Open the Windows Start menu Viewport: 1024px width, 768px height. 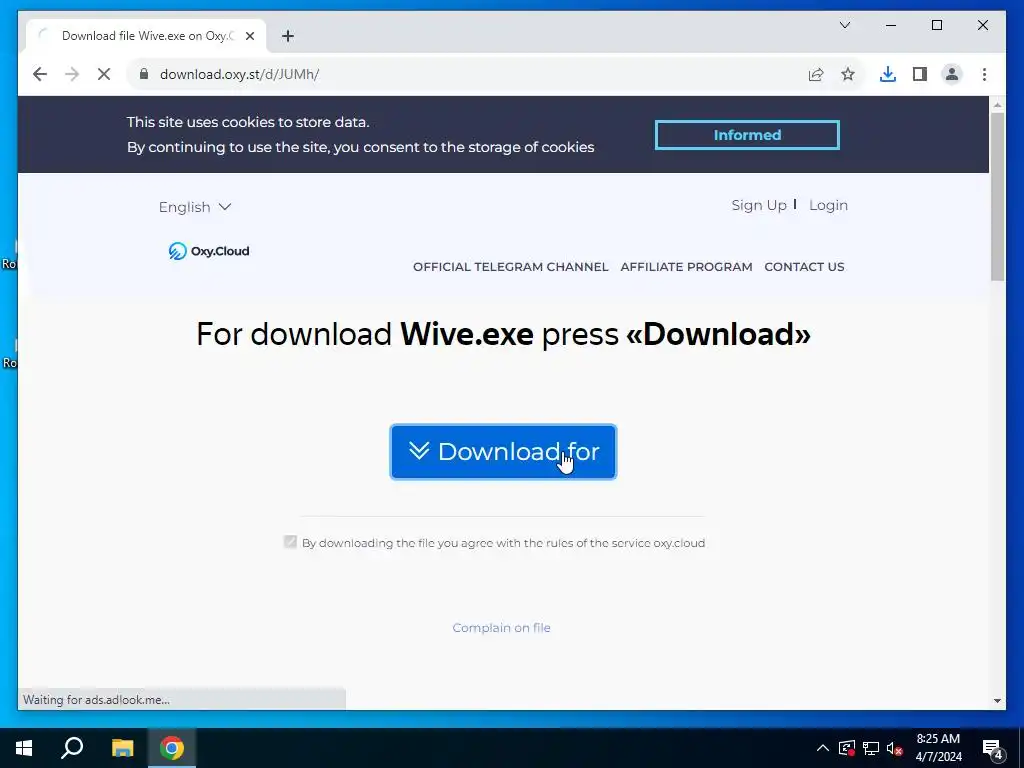click(24, 748)
